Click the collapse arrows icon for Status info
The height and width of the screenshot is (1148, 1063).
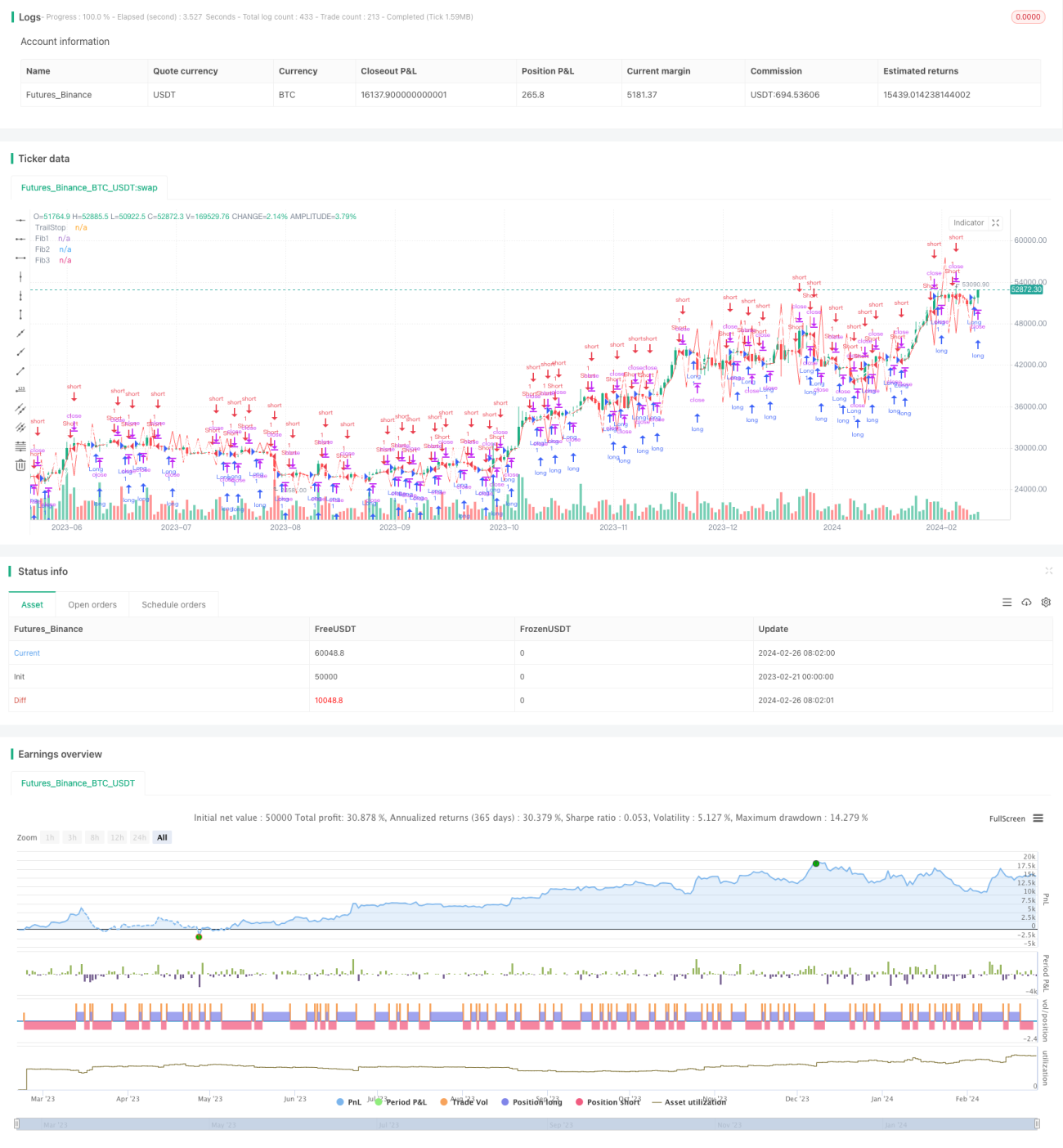pyautogui.click(x=1048, y=571)
